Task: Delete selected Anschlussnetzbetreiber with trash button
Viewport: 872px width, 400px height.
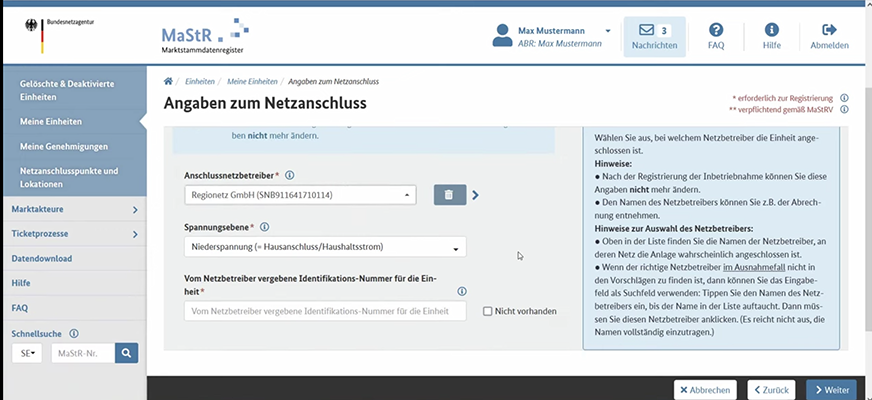Action: coord(449,195)
